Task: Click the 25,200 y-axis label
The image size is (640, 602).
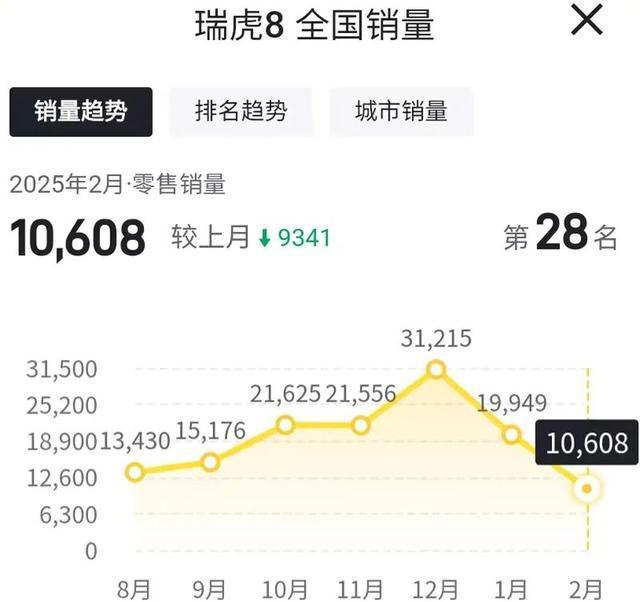Action: (62, 406)
